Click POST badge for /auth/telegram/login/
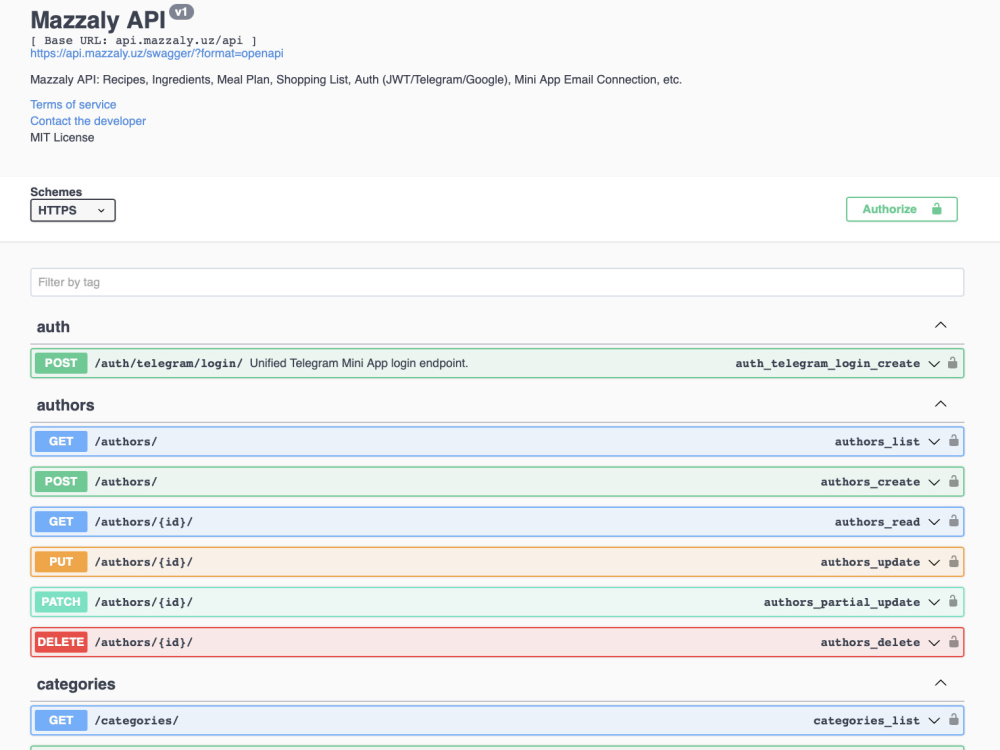Screen dimensions: 1000x750 61,363
